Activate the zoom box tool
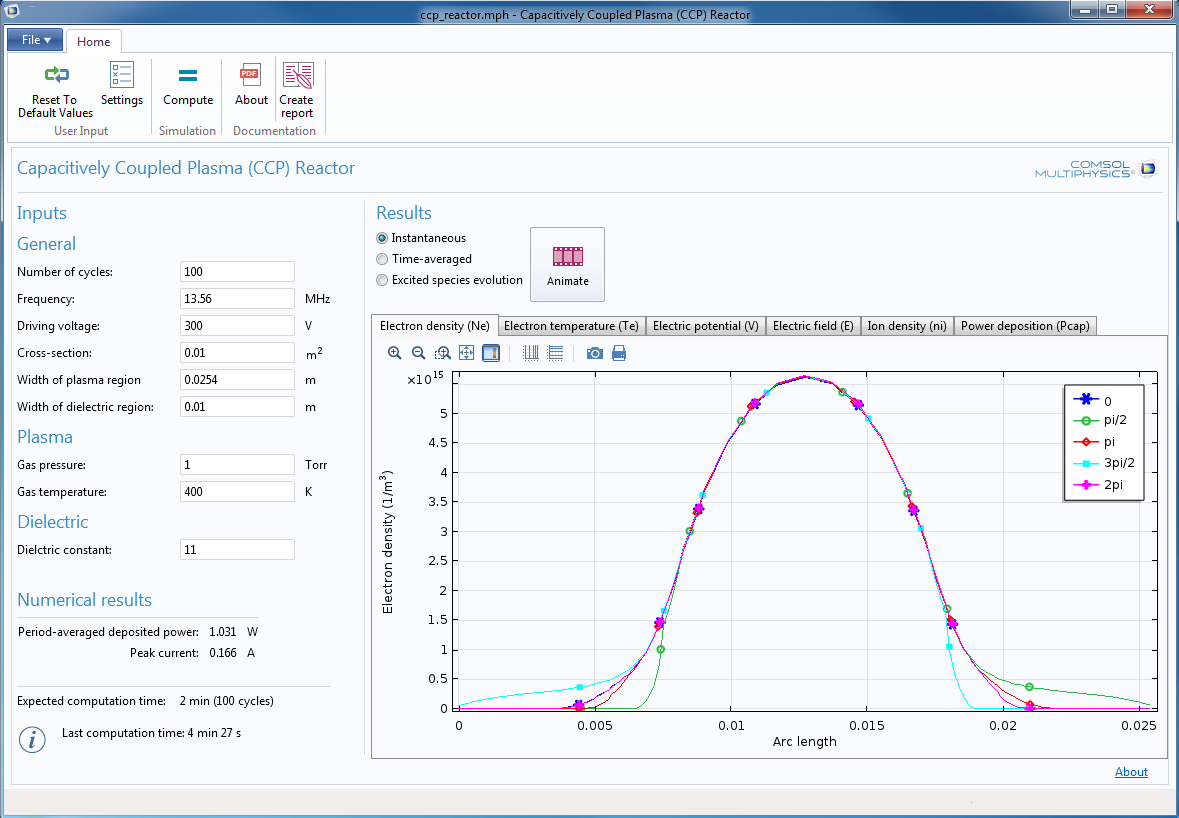 443,353
